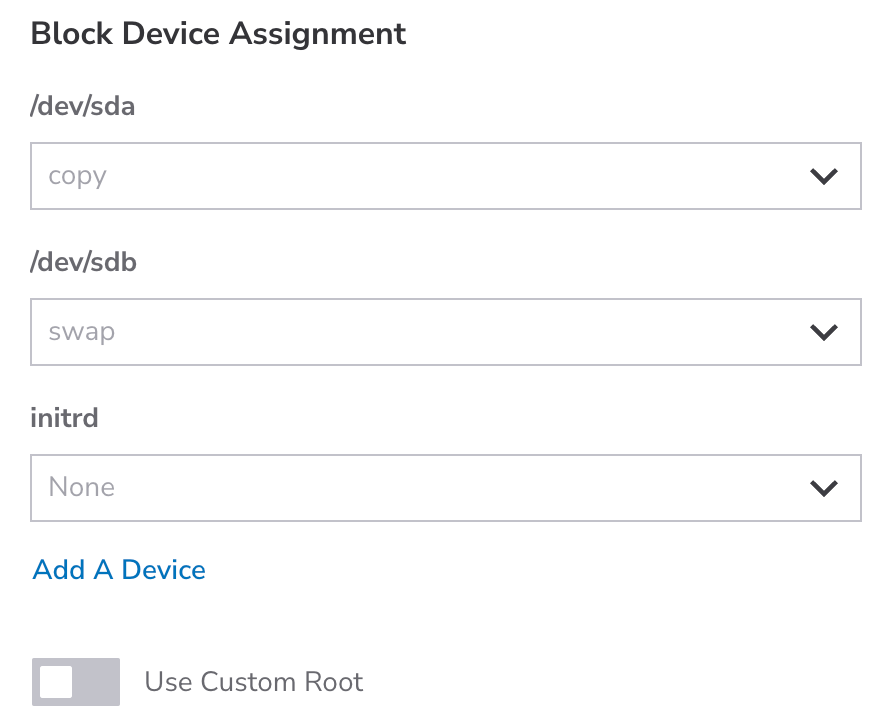
Task: Click the chevron arrow in /dev/sdb dropdown
Action: tap(823, 332)
